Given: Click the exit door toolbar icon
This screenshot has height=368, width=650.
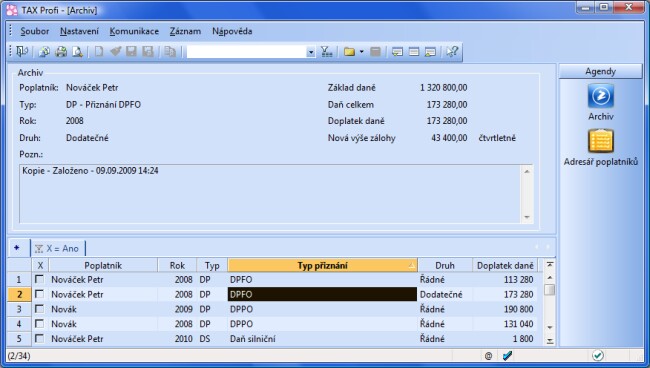Looking at the screenshot, I should (x=22, y=52).
